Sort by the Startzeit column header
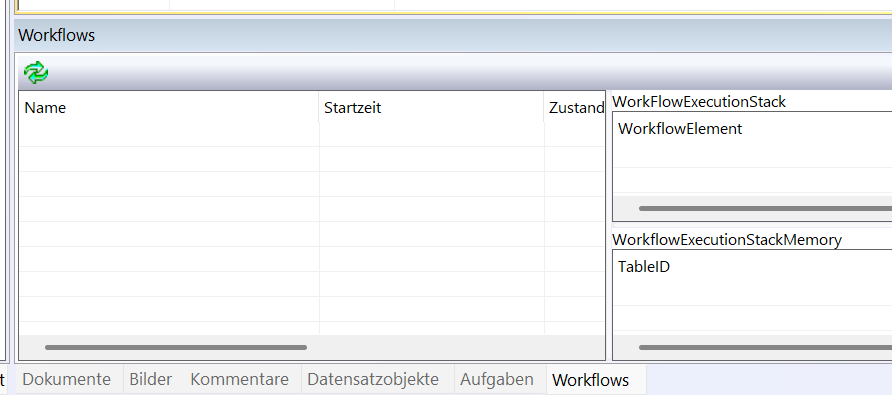This screenshot has height=395, width=892. (431, 108)
